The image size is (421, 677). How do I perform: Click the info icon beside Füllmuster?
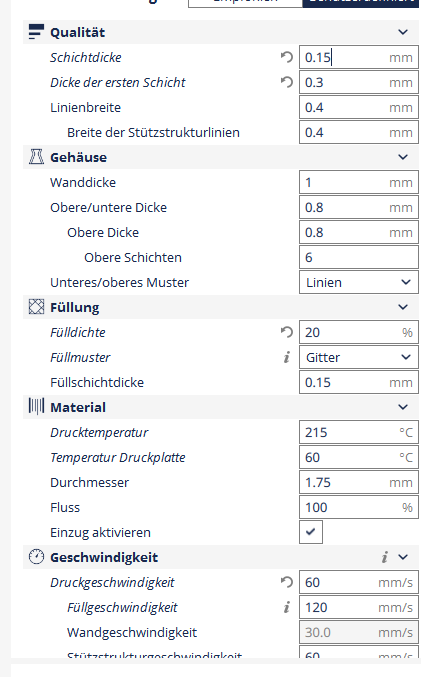[x=287, y=357]
